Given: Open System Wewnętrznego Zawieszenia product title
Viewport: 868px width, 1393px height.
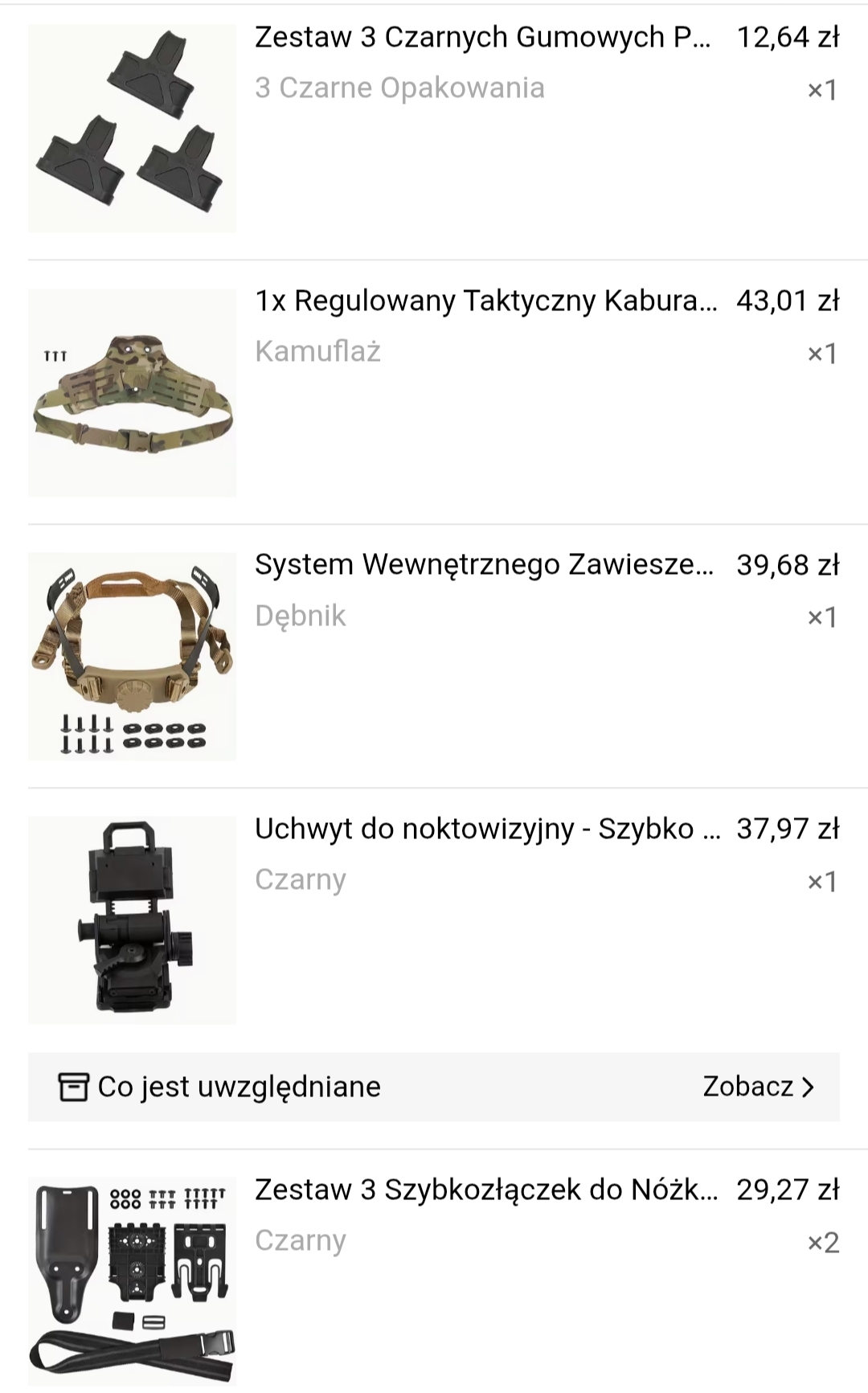Looking at the screenshot, I should pos(485,564).
